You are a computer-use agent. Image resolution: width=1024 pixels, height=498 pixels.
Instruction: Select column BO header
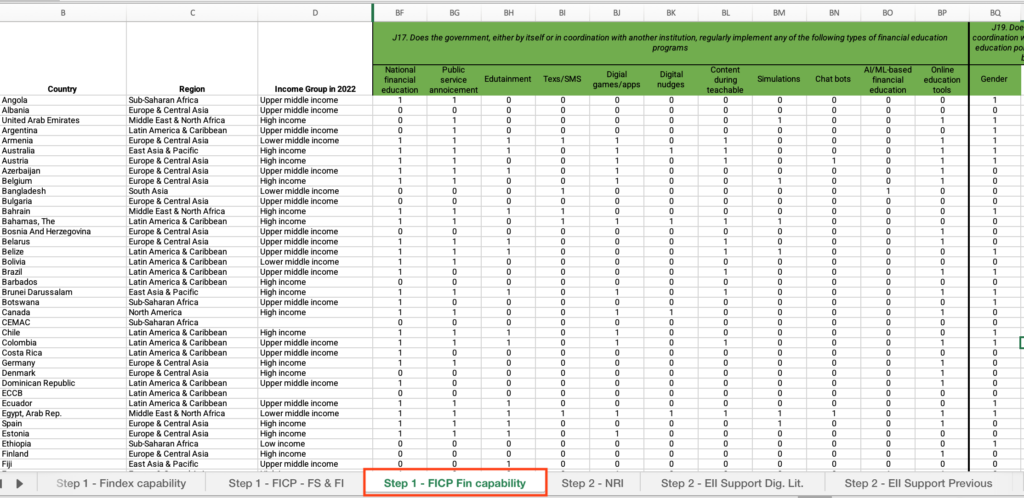[x=888, y=12]
